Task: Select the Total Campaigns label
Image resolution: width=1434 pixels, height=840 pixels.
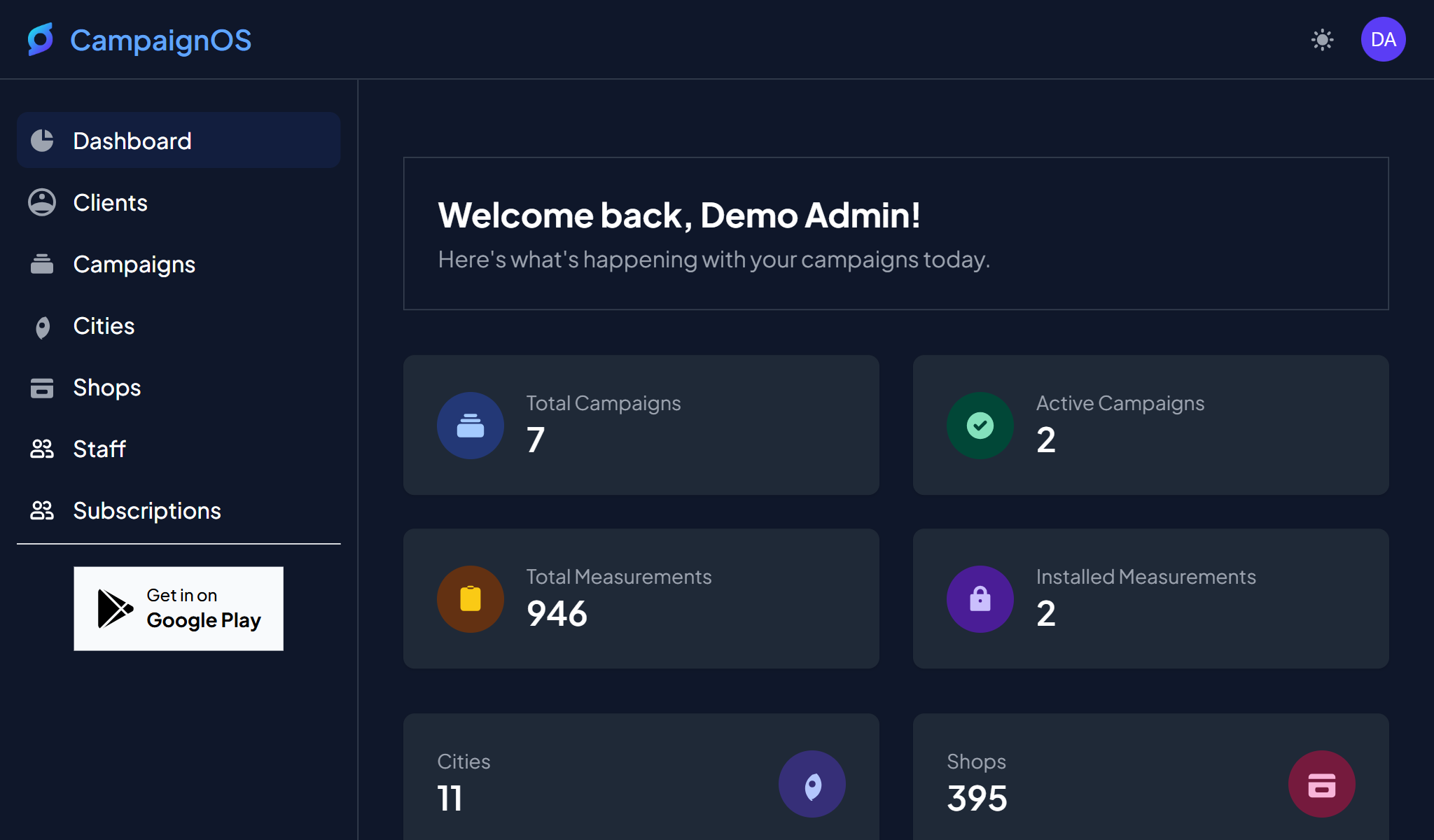Action: pyautogui.click(x=604, y=403)
